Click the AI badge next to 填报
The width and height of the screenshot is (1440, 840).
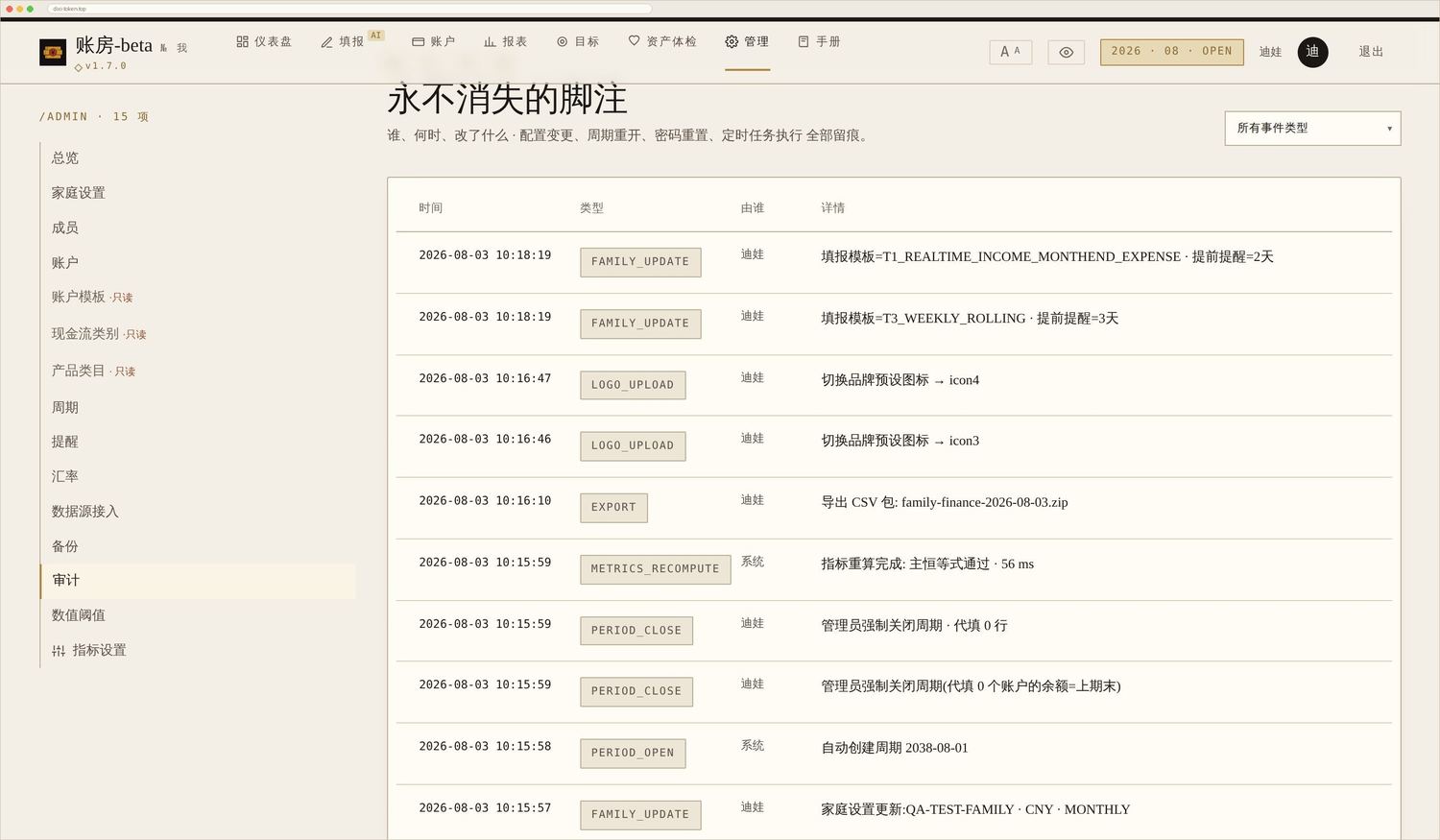coord(375,36)
